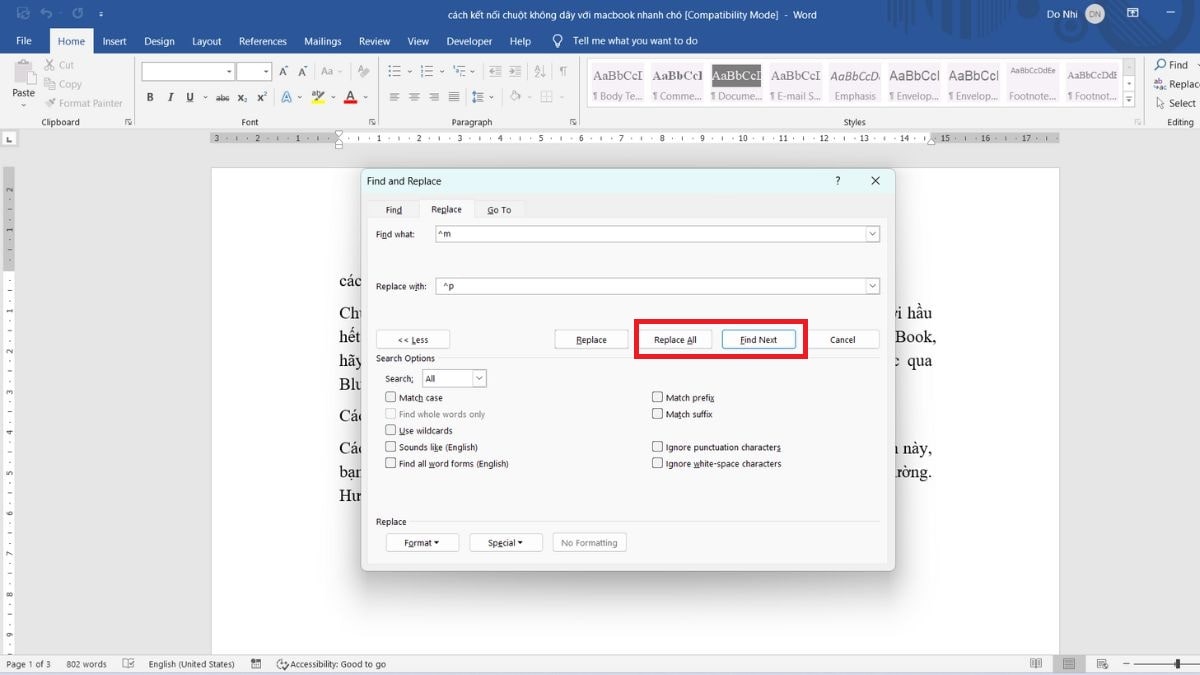Enable Use wildcards checkbox

391,430
